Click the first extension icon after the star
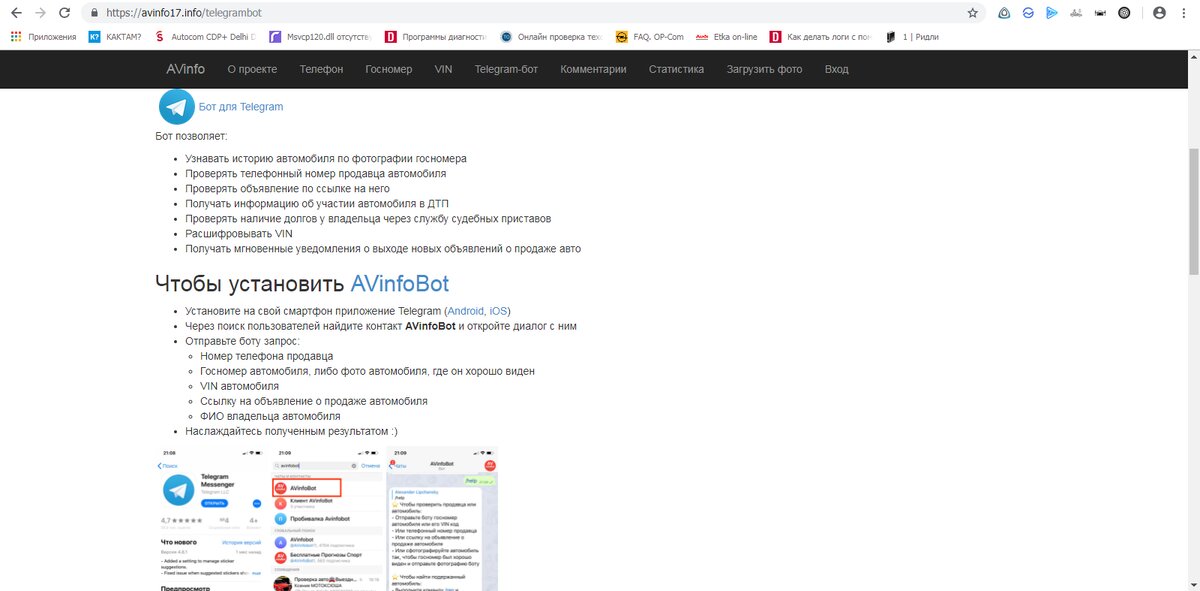The image size is (1200, 591). pos(1004,13)
